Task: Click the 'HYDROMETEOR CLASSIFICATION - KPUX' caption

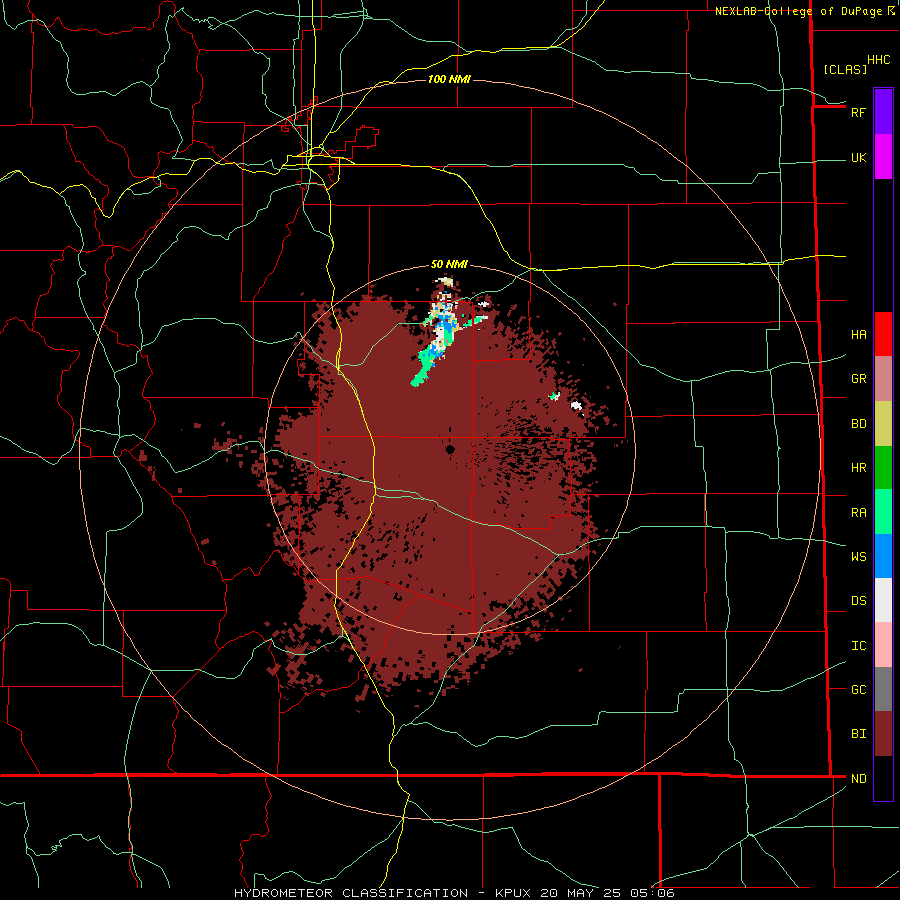Action: (382, 893)
